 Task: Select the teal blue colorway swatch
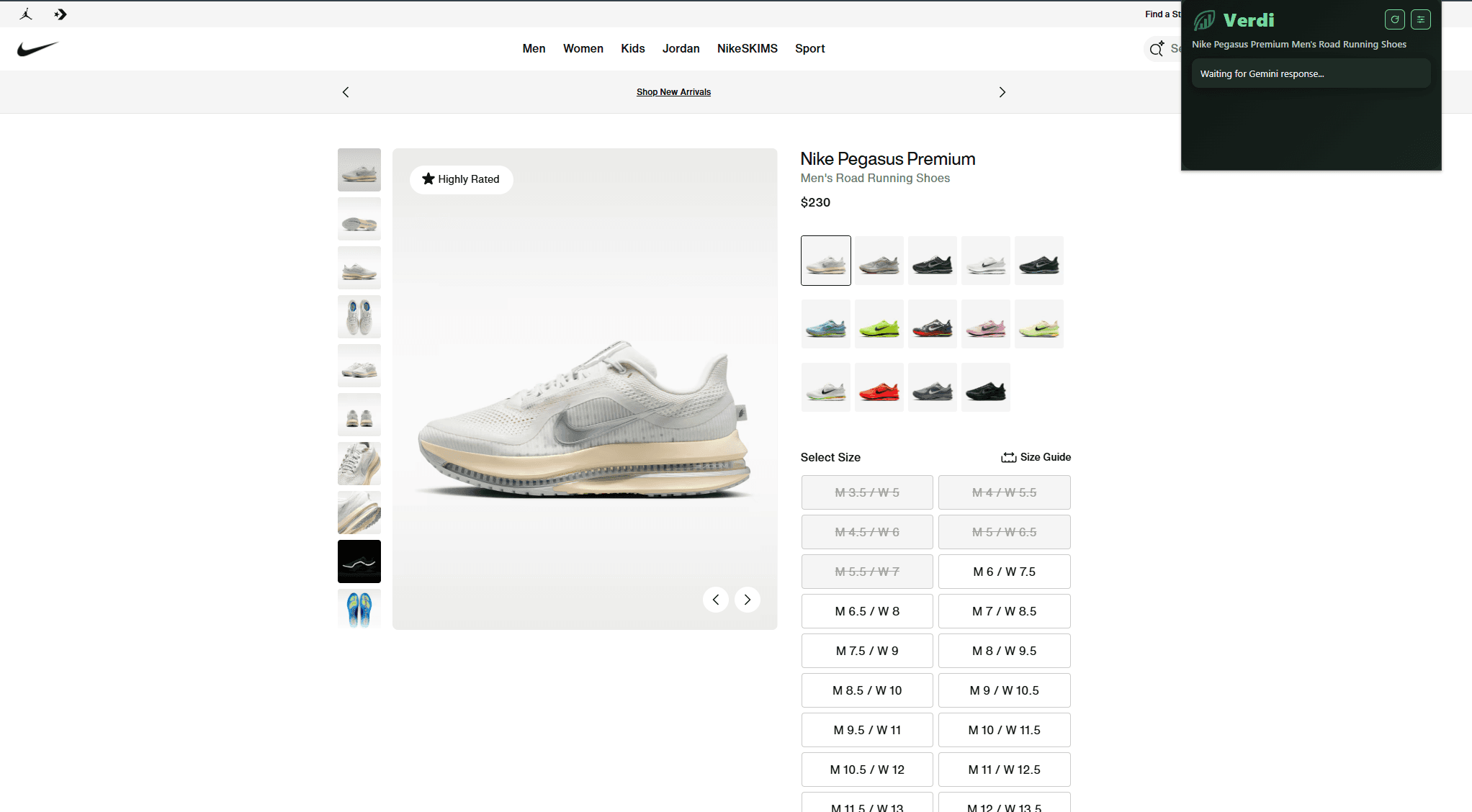(x=826, y=324)
